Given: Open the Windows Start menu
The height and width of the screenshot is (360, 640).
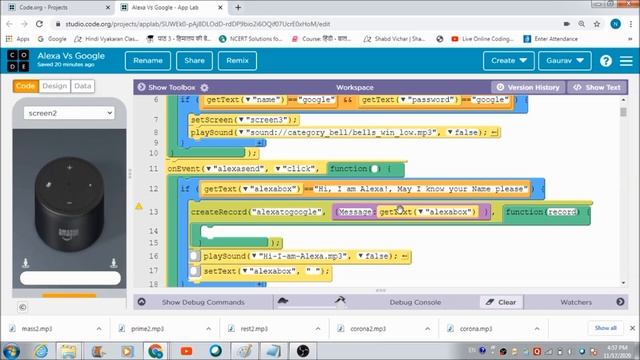Looking at the screenshot, I should 11,351.
